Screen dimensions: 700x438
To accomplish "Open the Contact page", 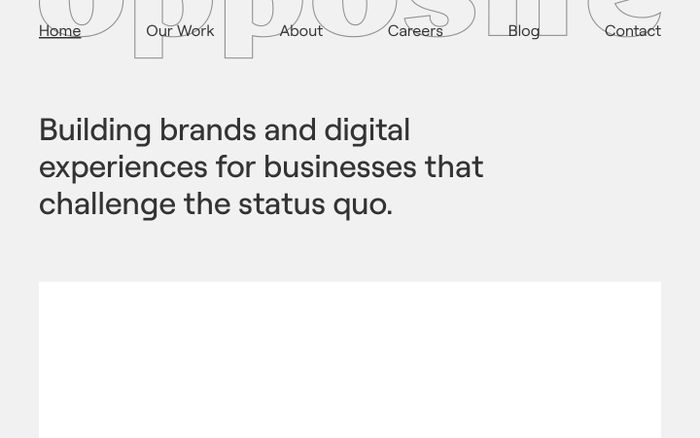I will [632, 31].
